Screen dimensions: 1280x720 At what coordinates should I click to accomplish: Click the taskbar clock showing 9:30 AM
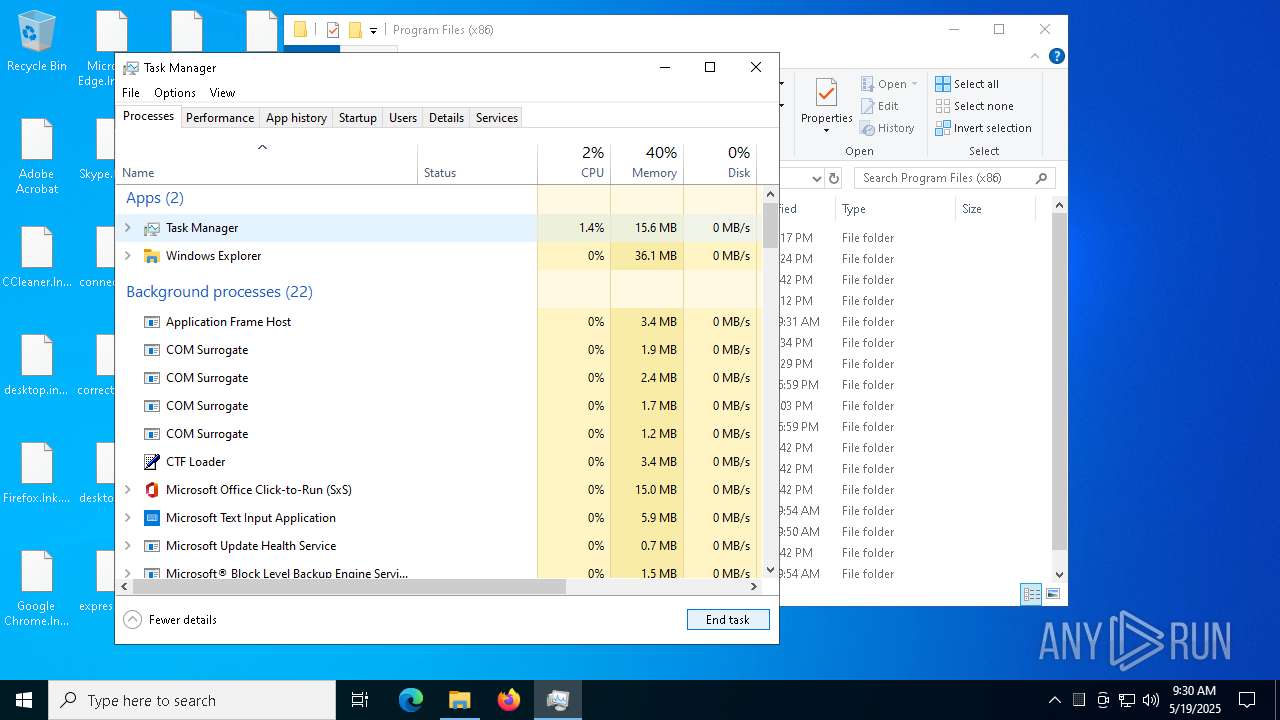click(x=1196, y=700)
